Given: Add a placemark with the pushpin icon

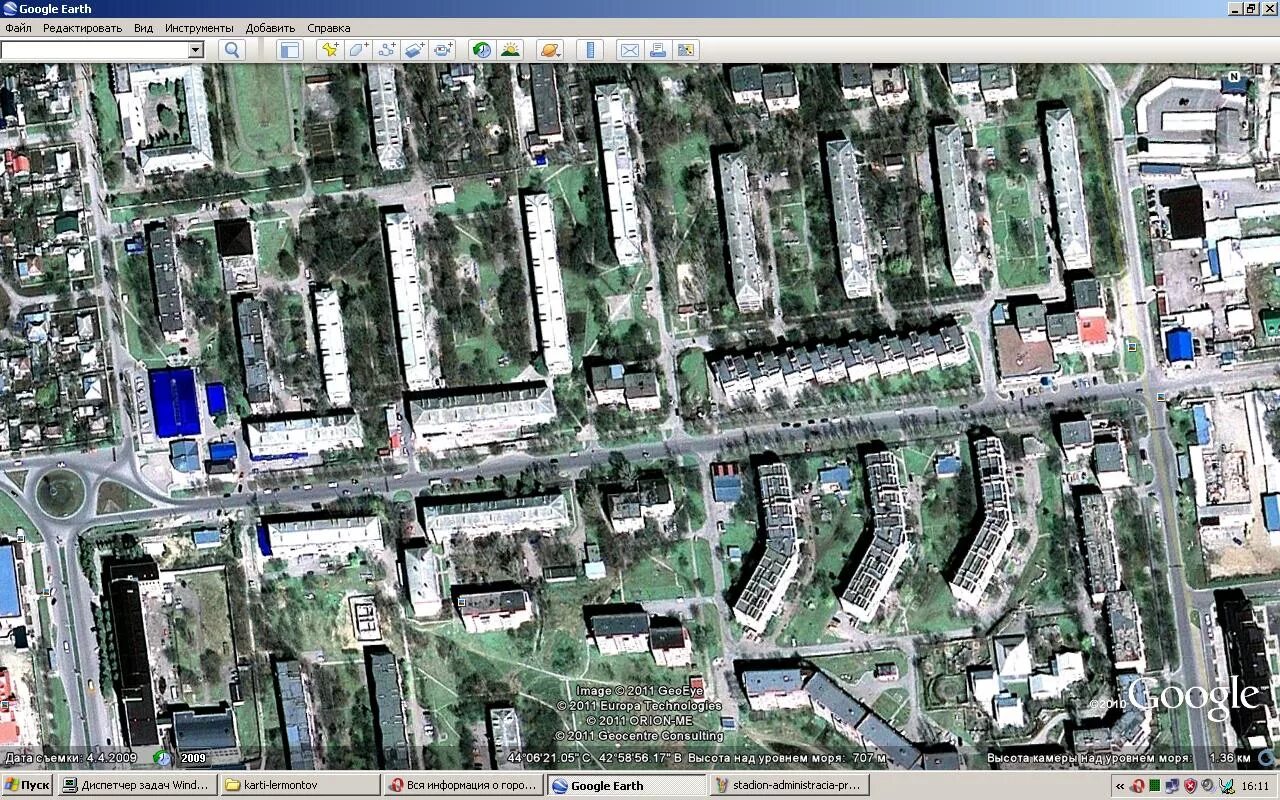Looking at the screenshot, I should coord(329,49).
